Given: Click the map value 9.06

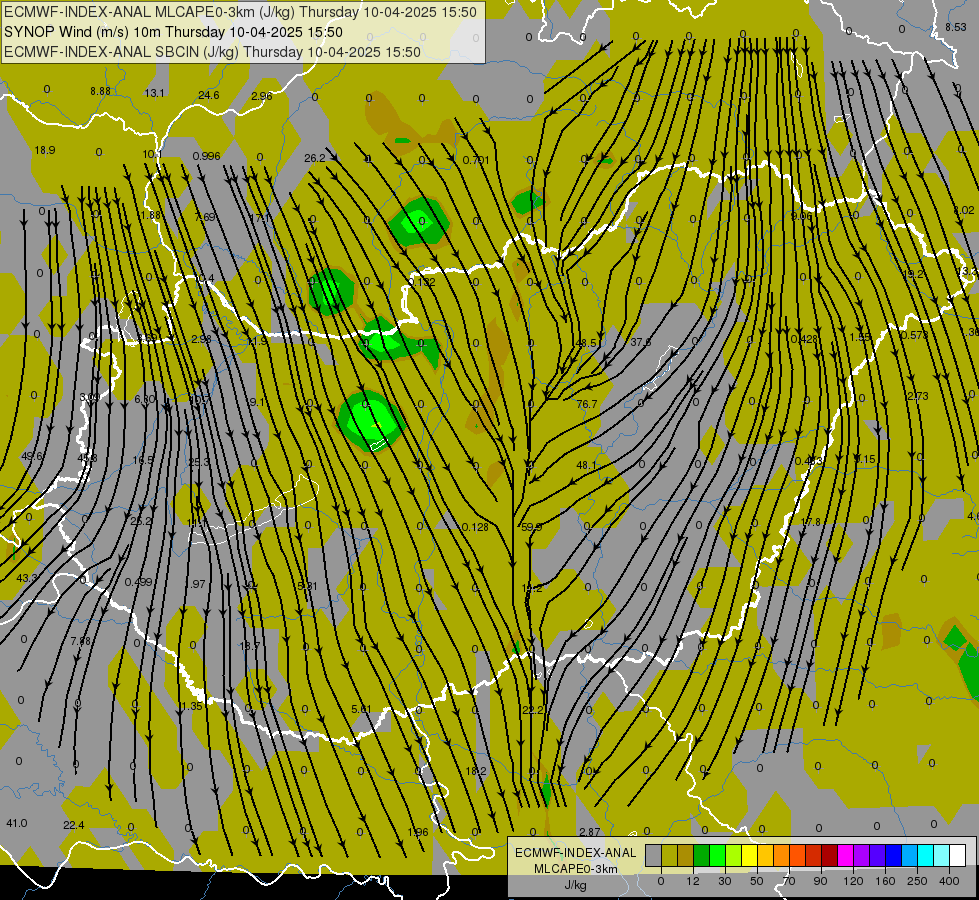Looking at the screenshot, I should (x=802, y=216).
